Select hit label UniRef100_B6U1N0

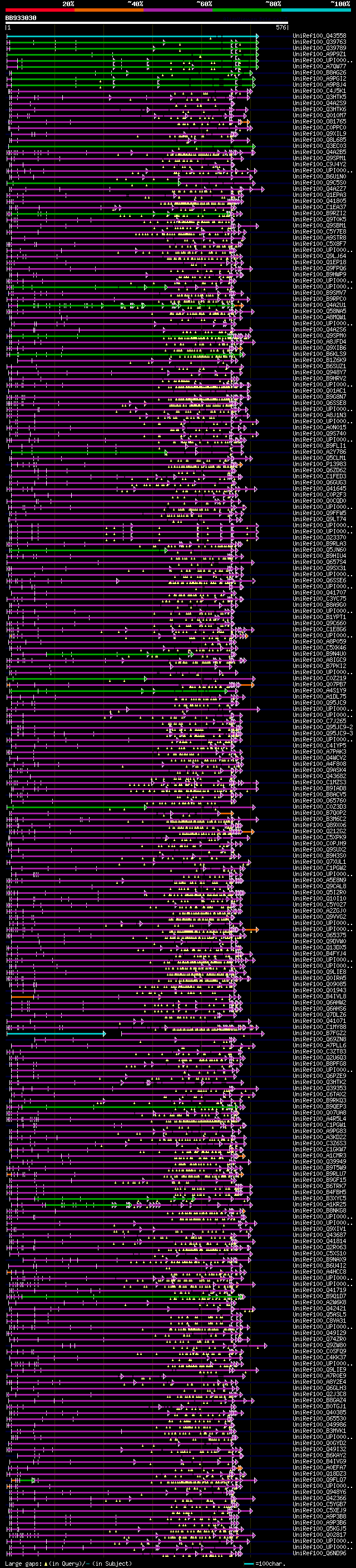[319, 176]
